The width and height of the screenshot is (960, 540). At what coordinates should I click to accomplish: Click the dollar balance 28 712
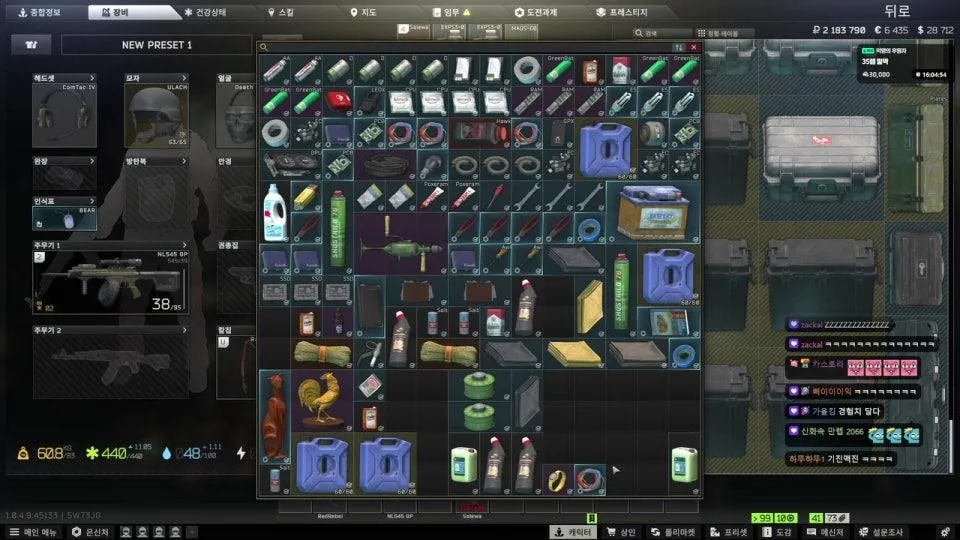coord(935,29)
